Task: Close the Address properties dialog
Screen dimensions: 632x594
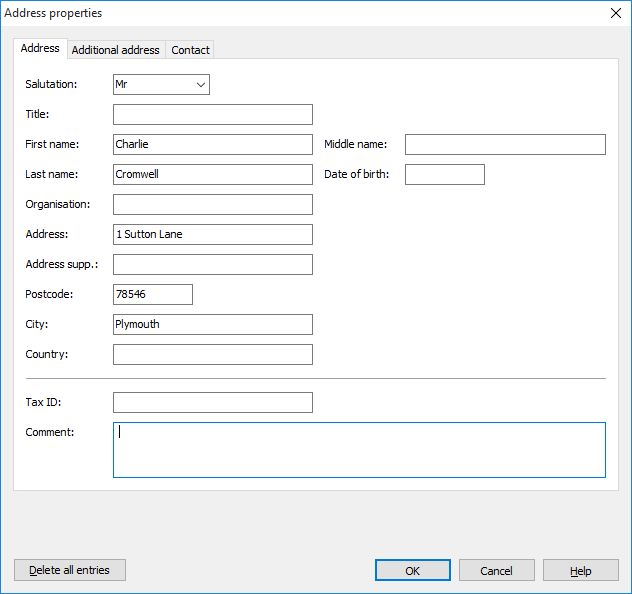Action: point(615,13)
